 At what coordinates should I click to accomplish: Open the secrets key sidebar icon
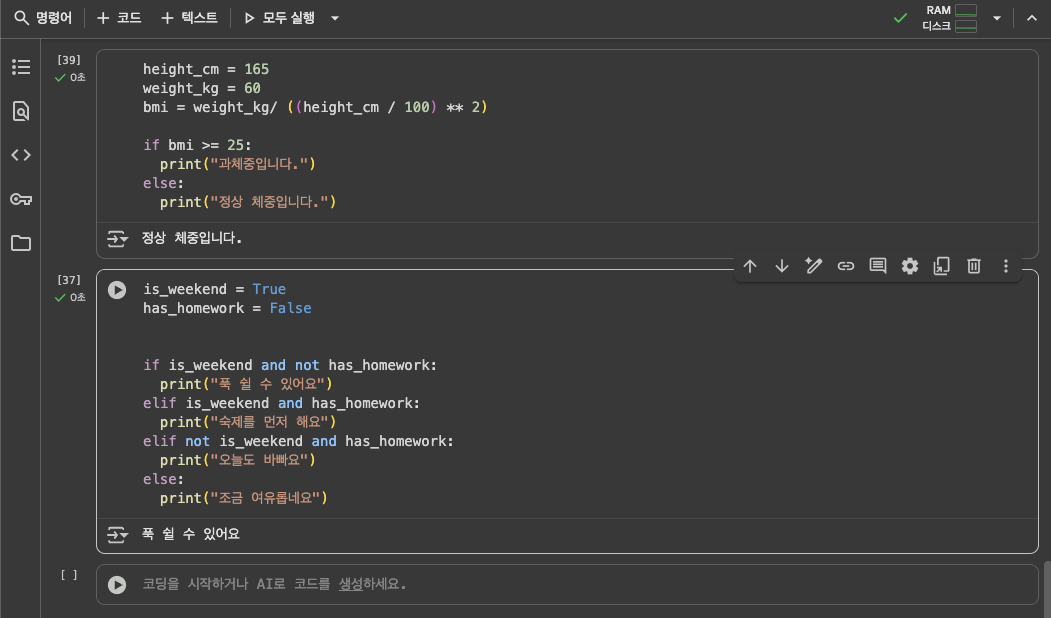coord(21,199)
